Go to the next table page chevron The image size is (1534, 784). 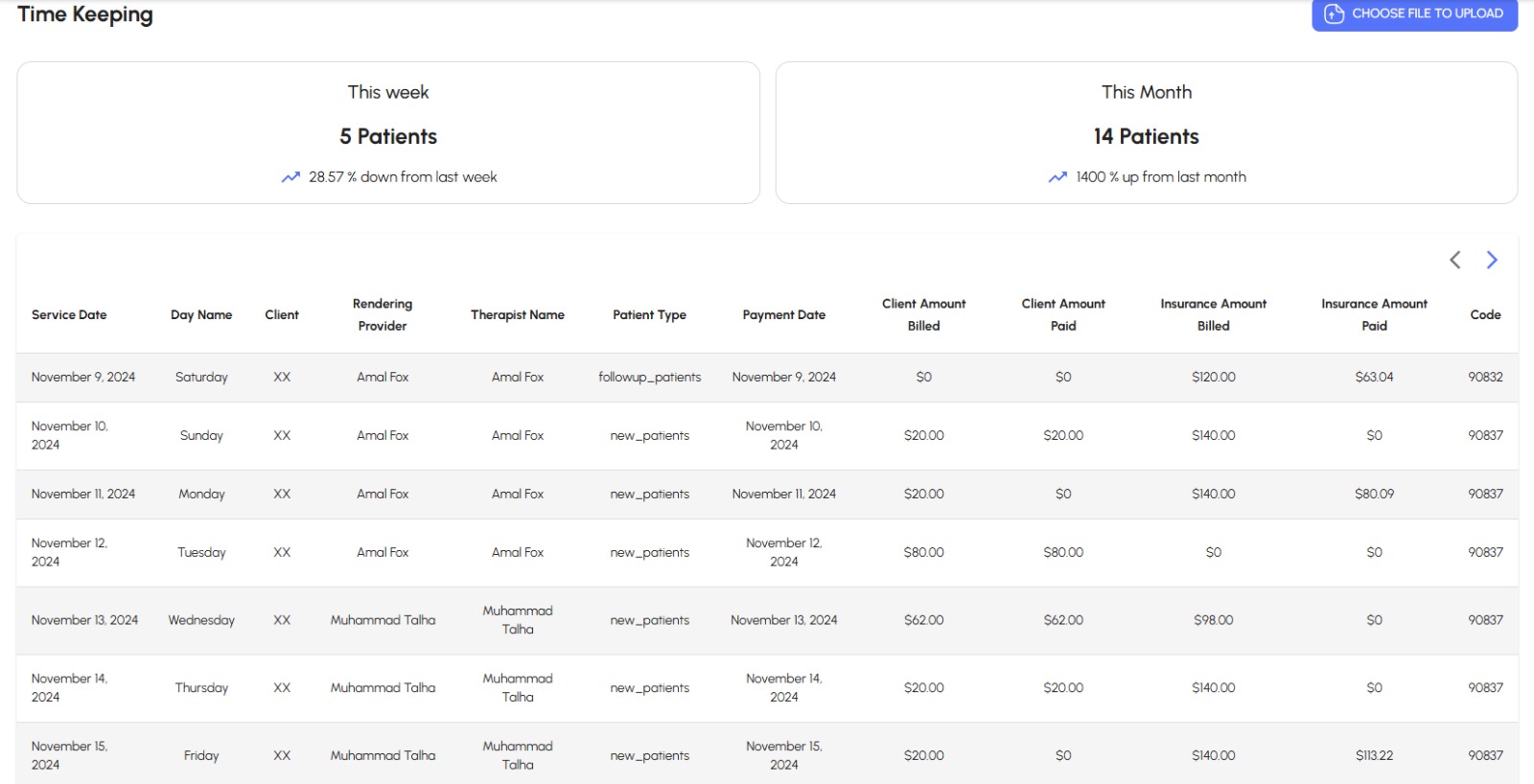[x=1491, y=260]
